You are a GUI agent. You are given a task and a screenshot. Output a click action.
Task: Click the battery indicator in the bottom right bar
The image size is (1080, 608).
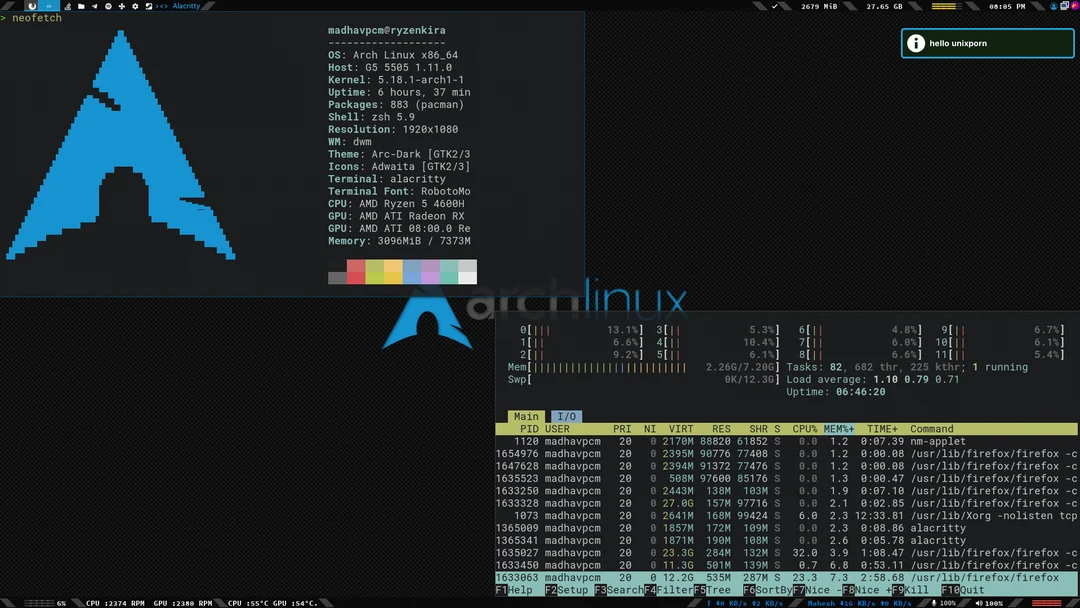click(1046, 602)
